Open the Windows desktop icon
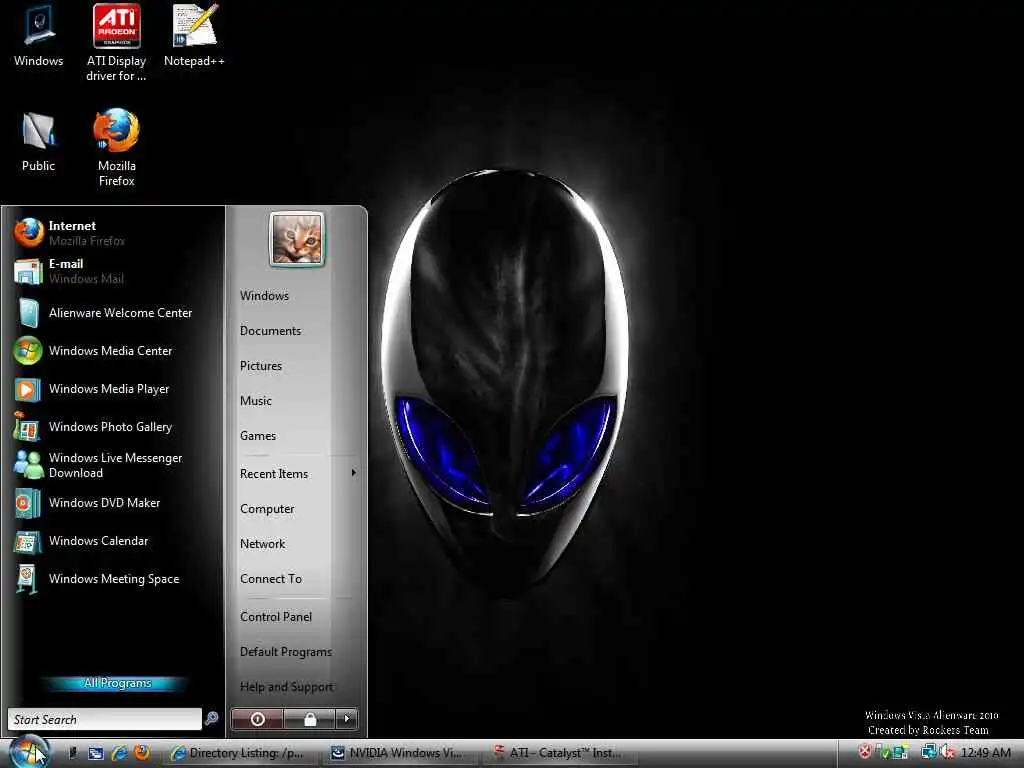 coord(38,37)
